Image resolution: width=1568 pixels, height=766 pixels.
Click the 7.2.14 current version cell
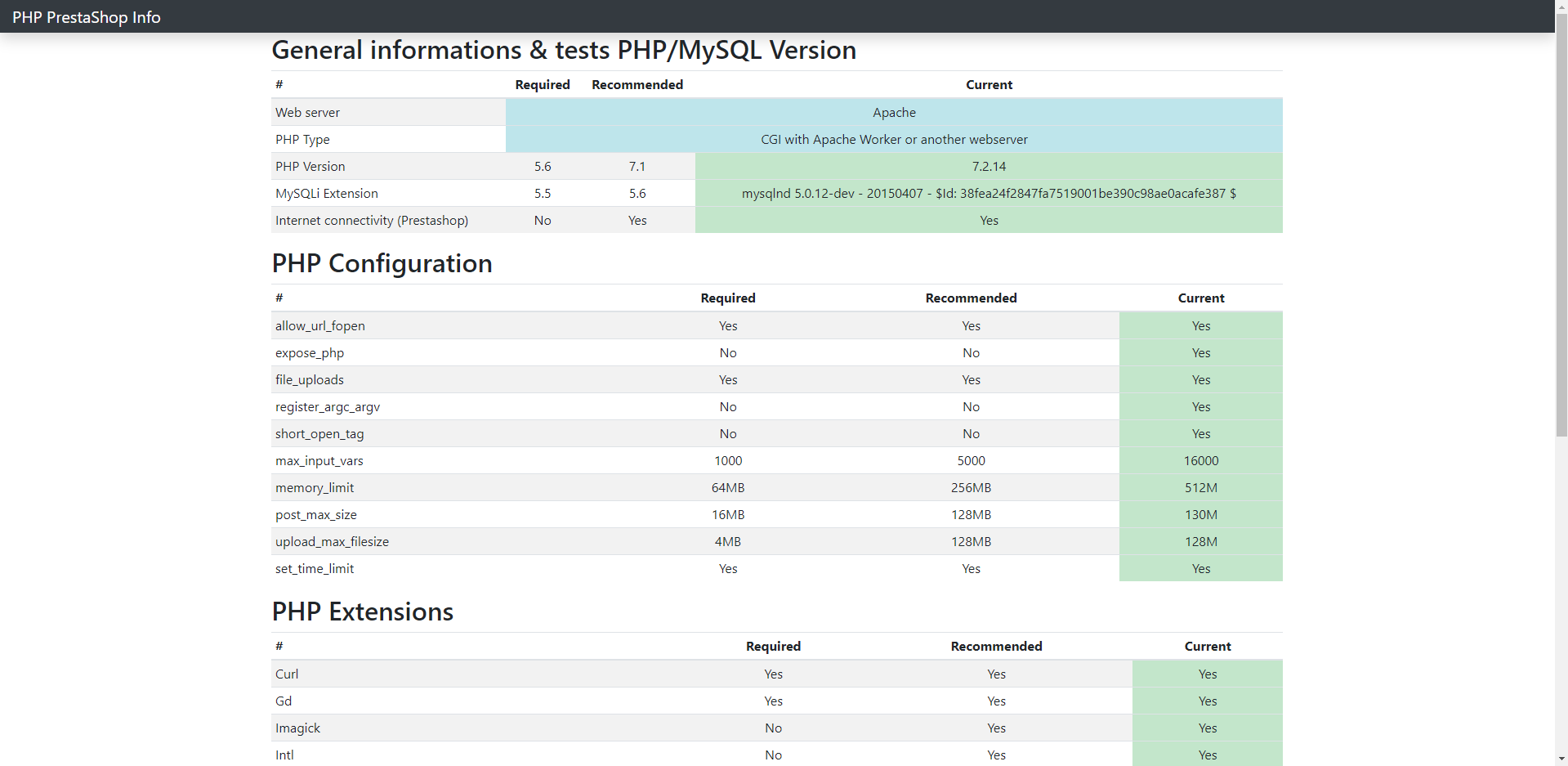[x=989, y=166]
